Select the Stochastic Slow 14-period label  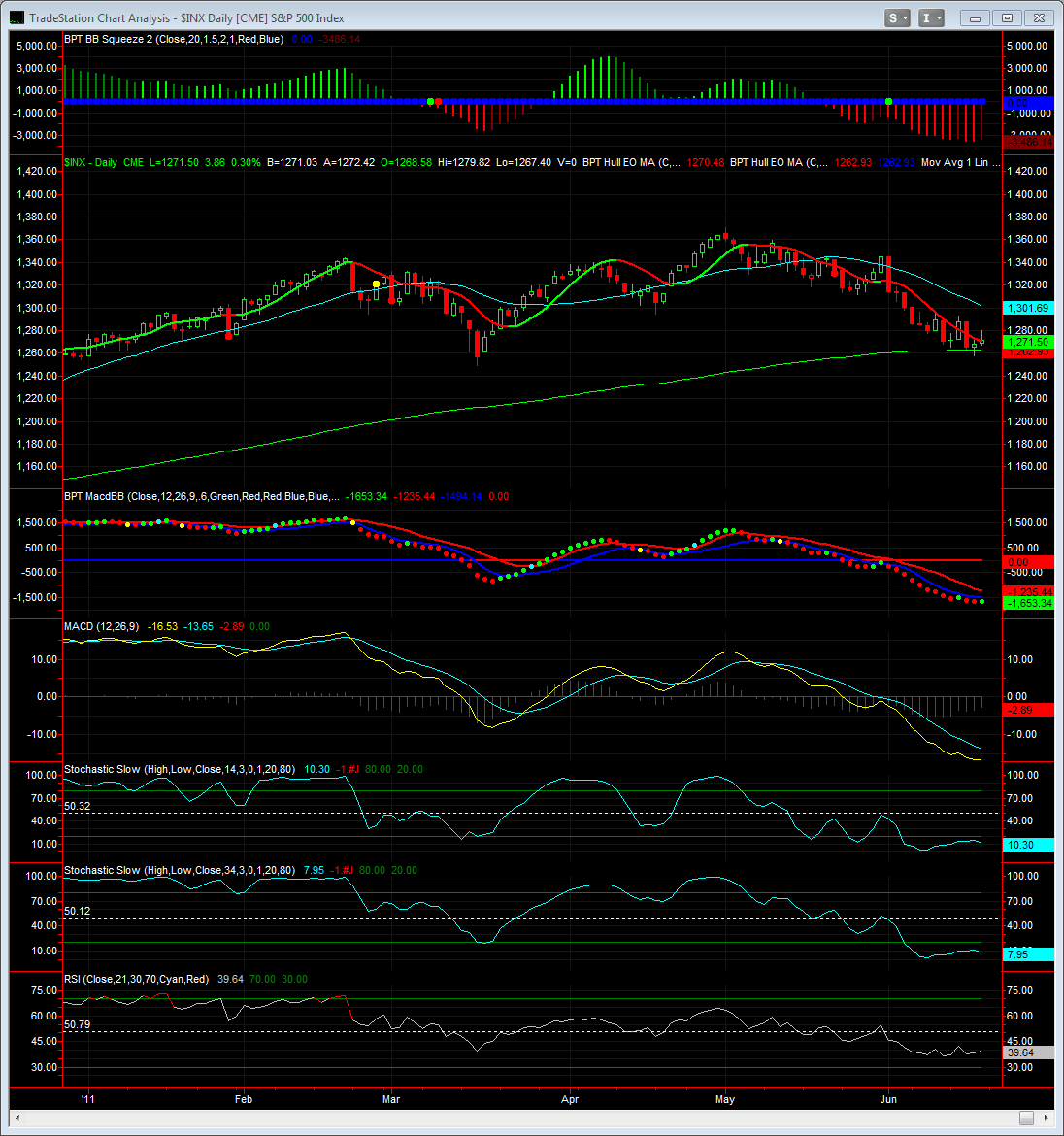coord(180,769)
